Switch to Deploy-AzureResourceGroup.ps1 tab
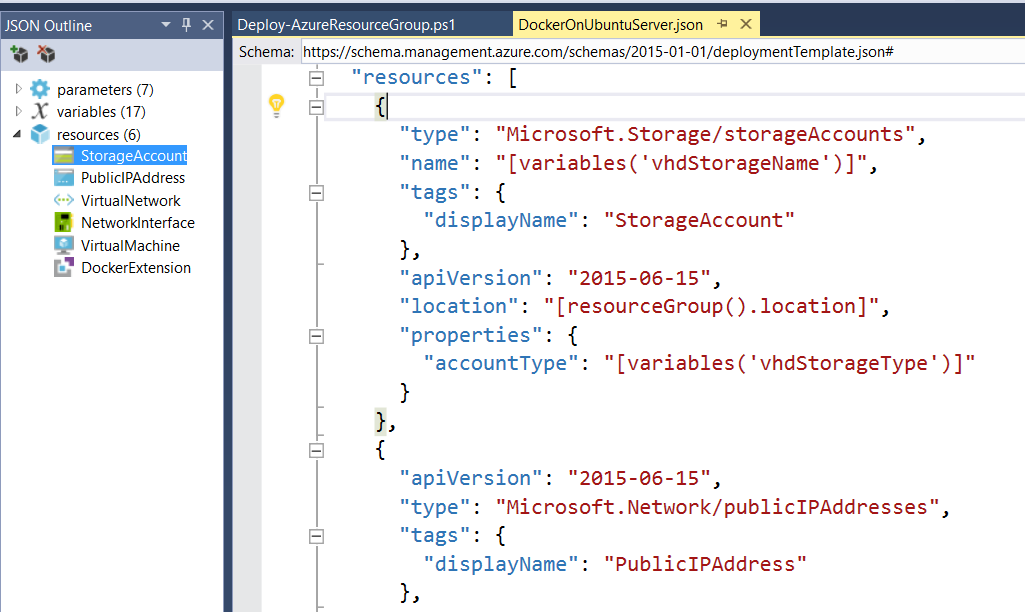The height and width of the screenshot is (612, 1025). [x=346, y=25]
